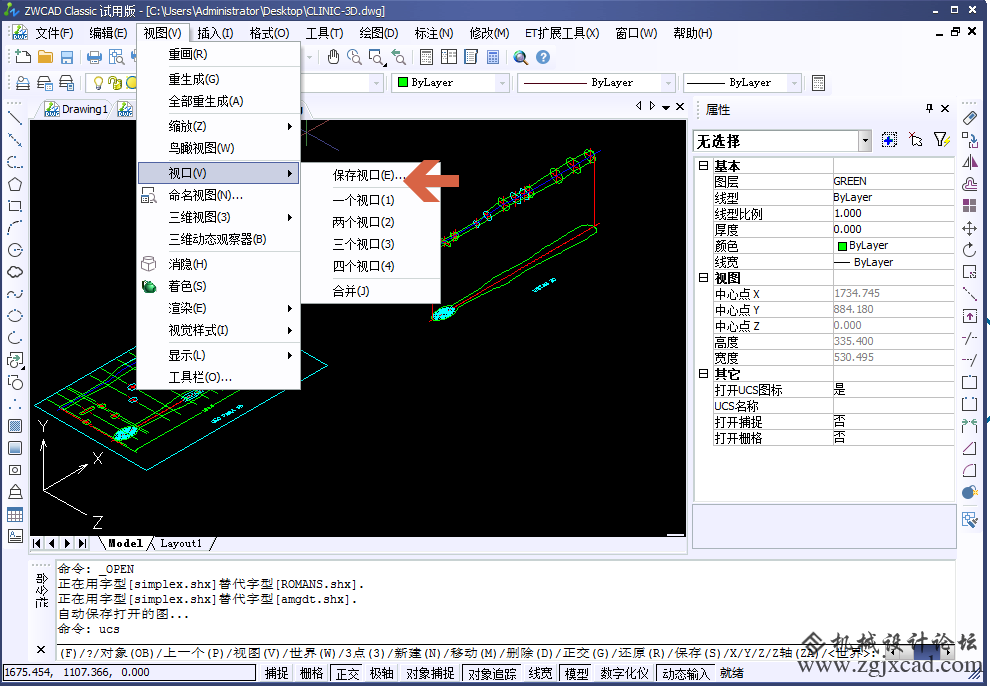Open the ByLayer color dropdown

pos(503,83)
